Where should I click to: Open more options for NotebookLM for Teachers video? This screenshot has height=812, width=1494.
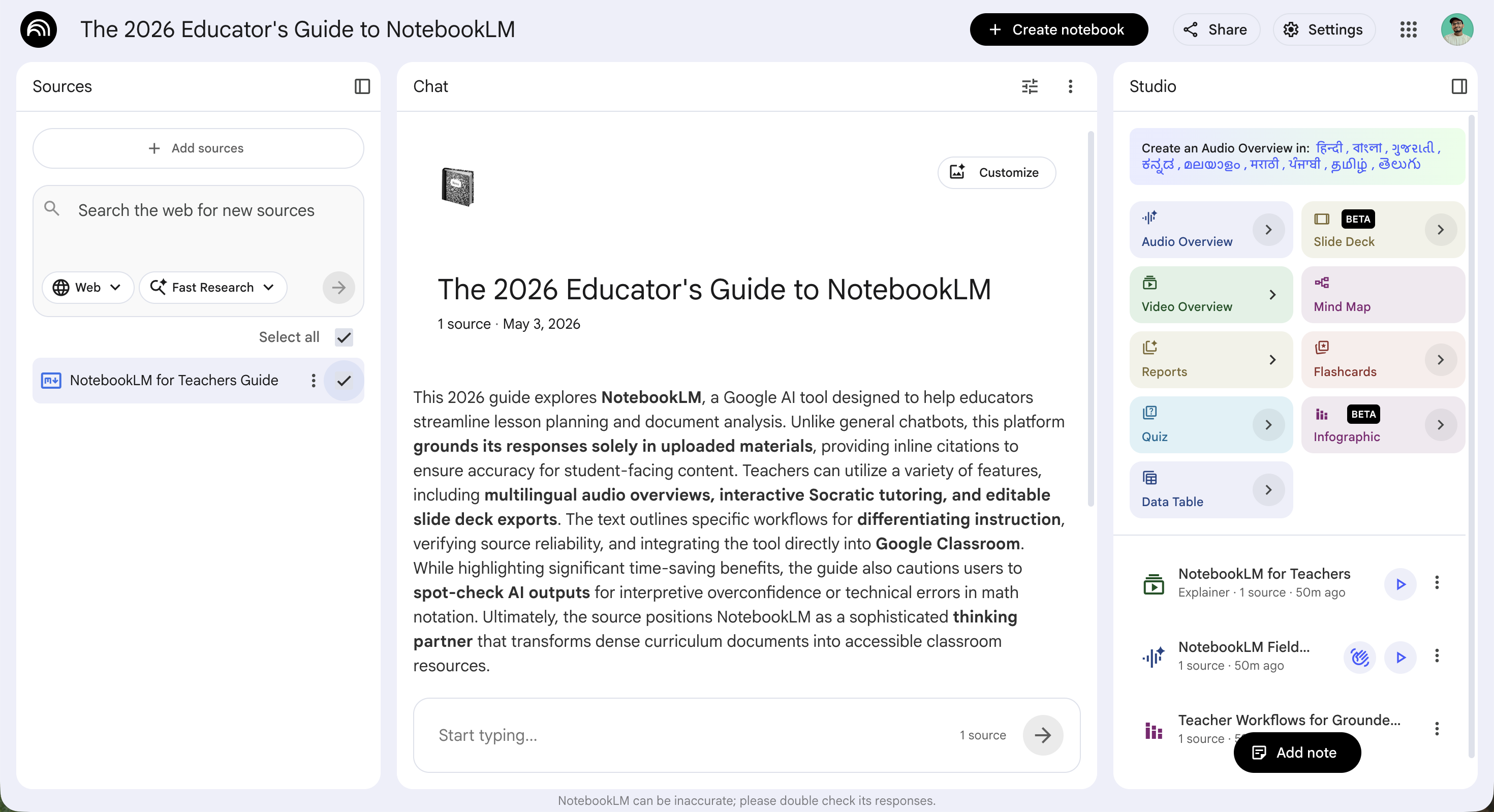click(x=1437, y=582)
